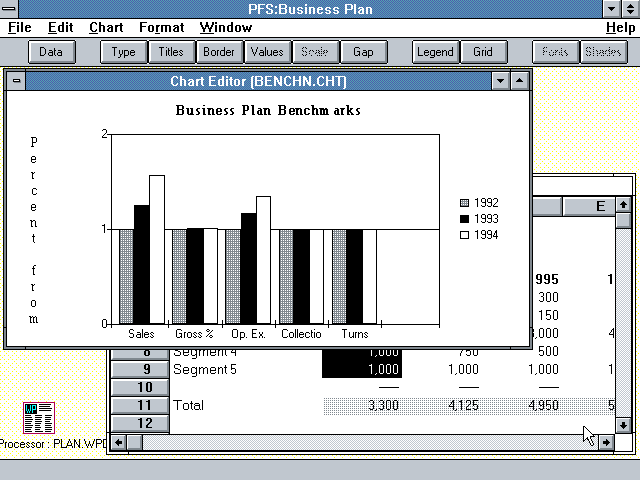
Task: Click the Titles toolbar button
Action: (x=171, y=52)
